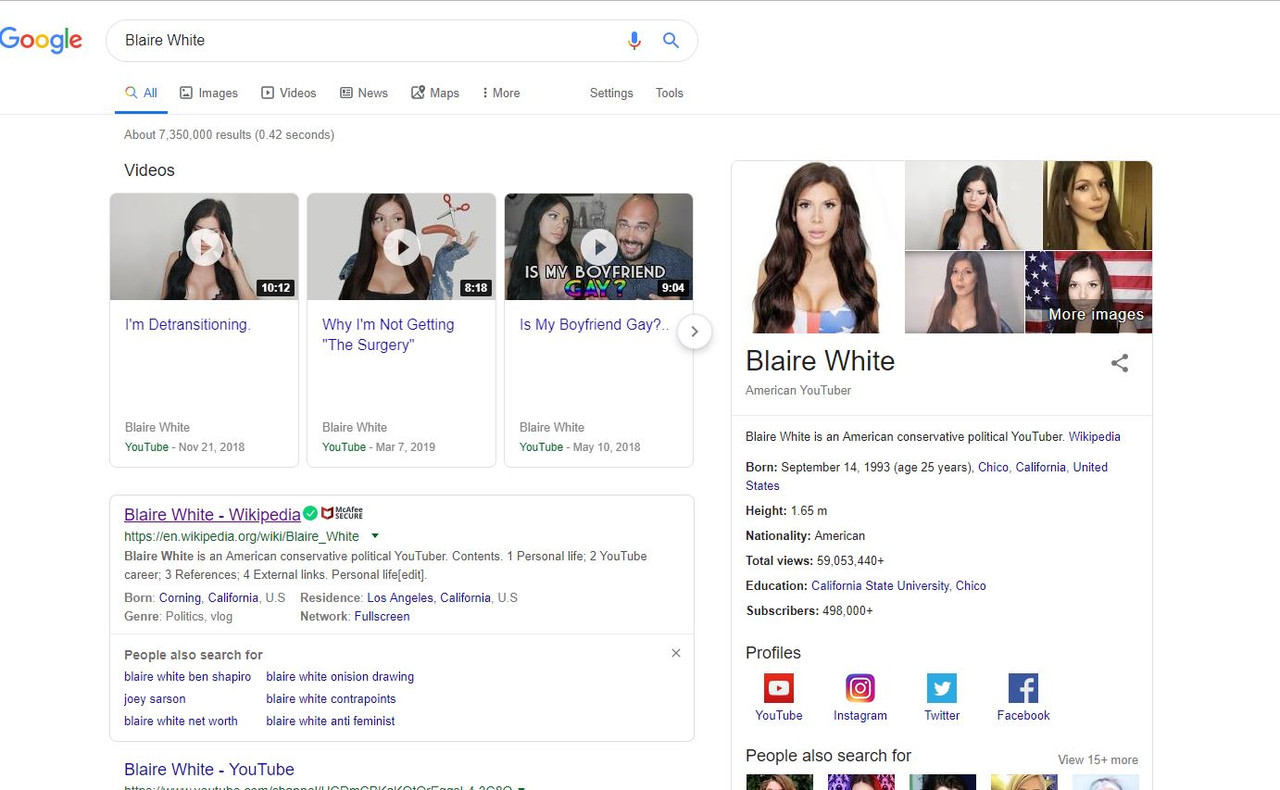Viewport: 1280px width, 790px height.
Task: Switch to the Maps tab
Action: (435, 93)
